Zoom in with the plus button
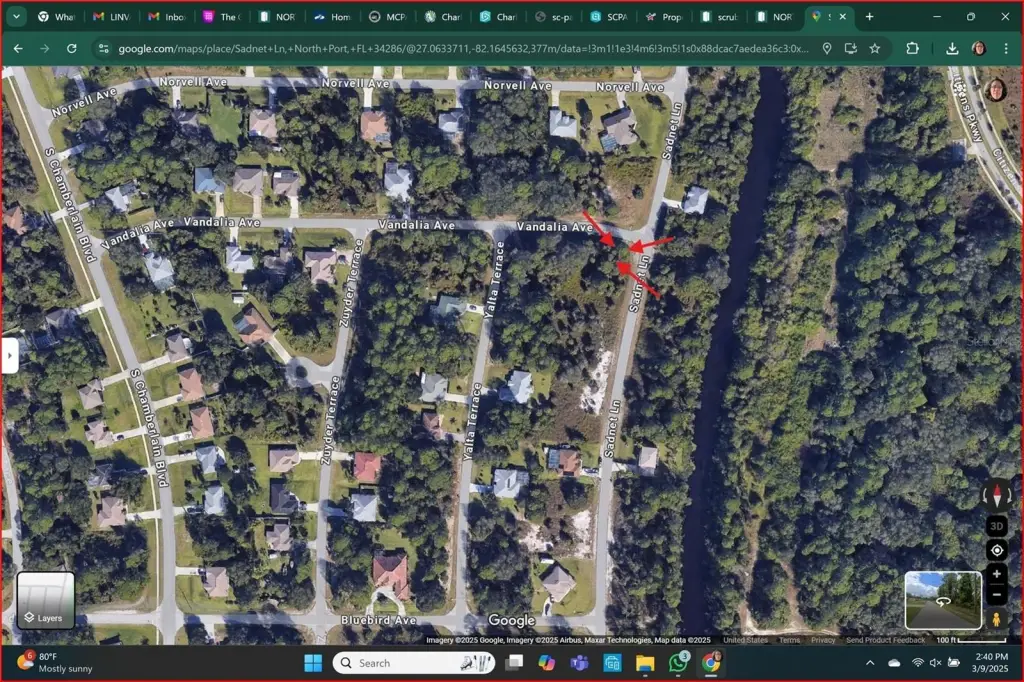Screen dimensions: 1024x682 click(x=996, y=574)
